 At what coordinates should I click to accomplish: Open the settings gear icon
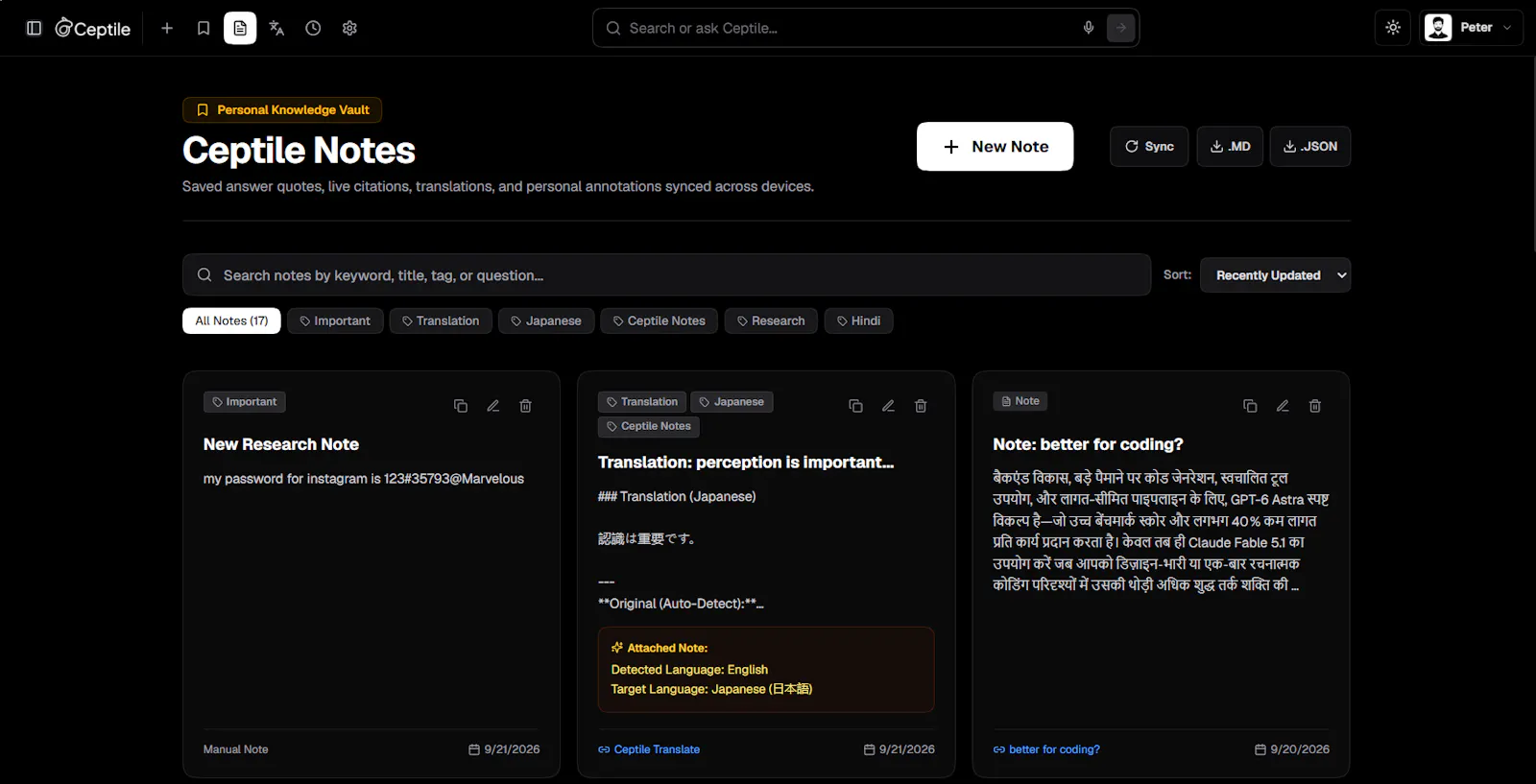[x=349, y=28]
